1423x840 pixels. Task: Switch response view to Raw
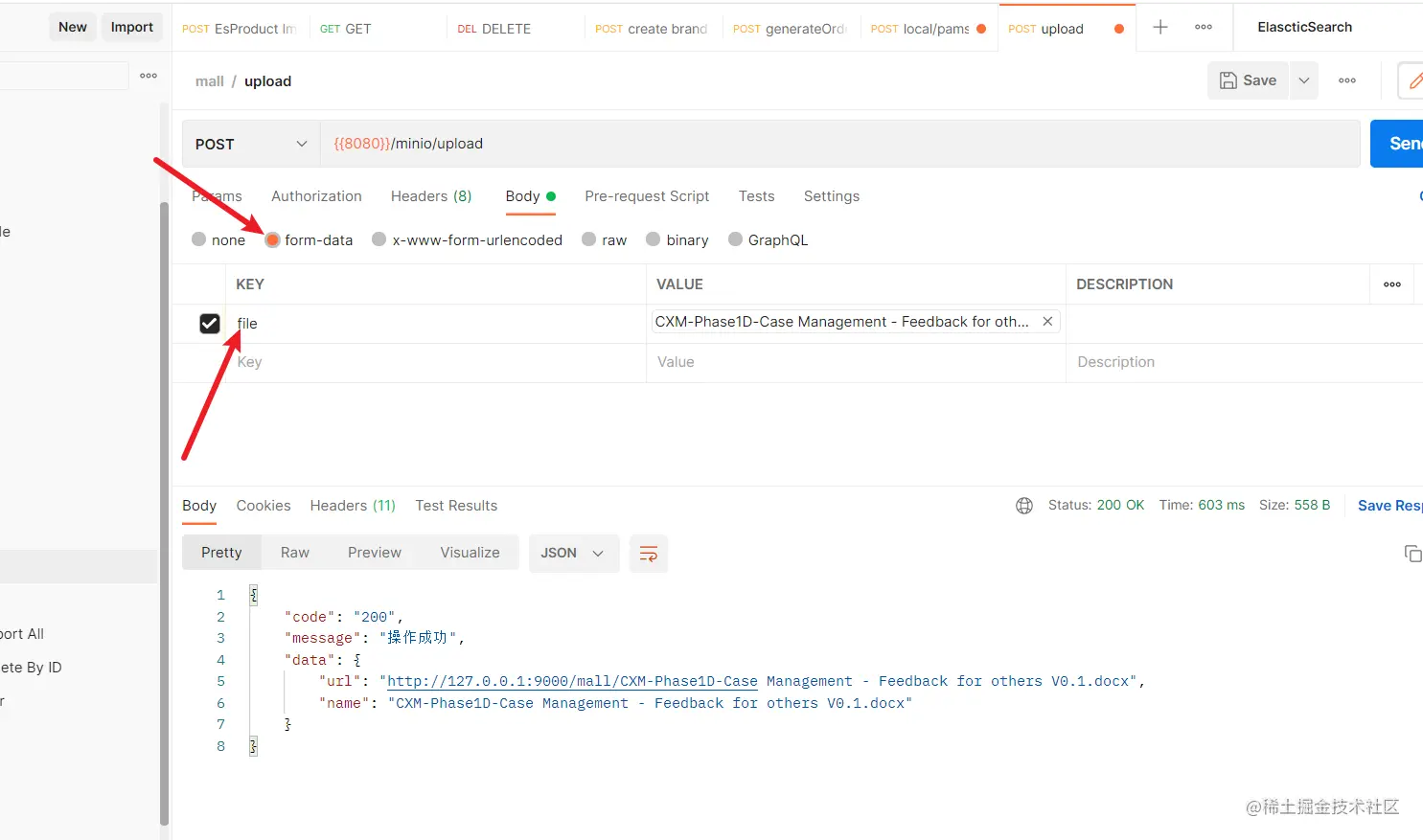tap(295, 553)
